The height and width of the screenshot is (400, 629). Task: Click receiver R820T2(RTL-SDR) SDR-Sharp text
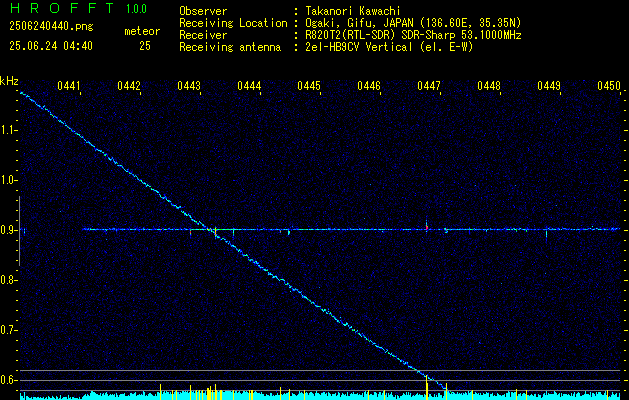412,35
